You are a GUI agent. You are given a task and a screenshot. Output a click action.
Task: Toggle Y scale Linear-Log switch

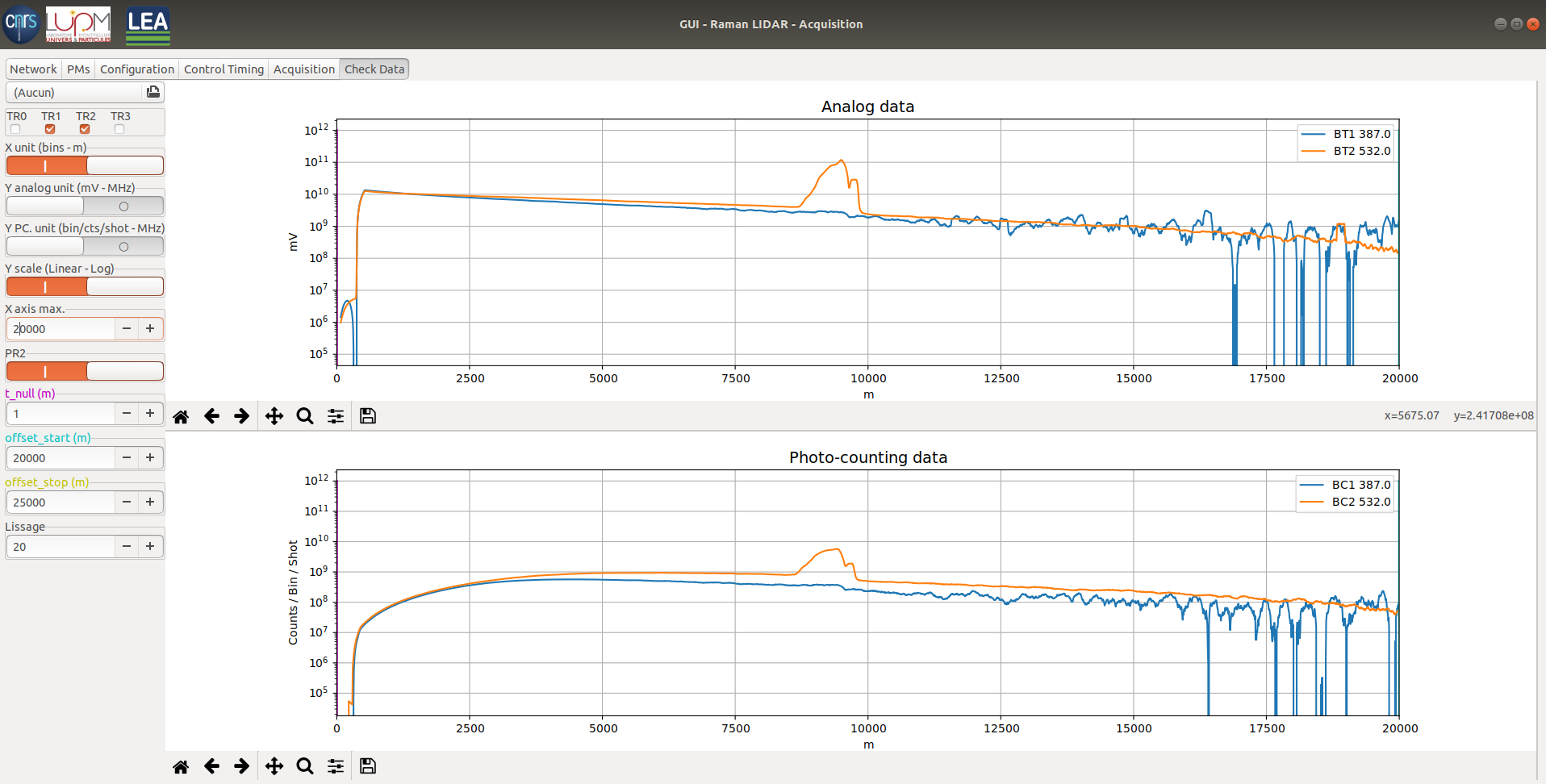tap(85, 286)
